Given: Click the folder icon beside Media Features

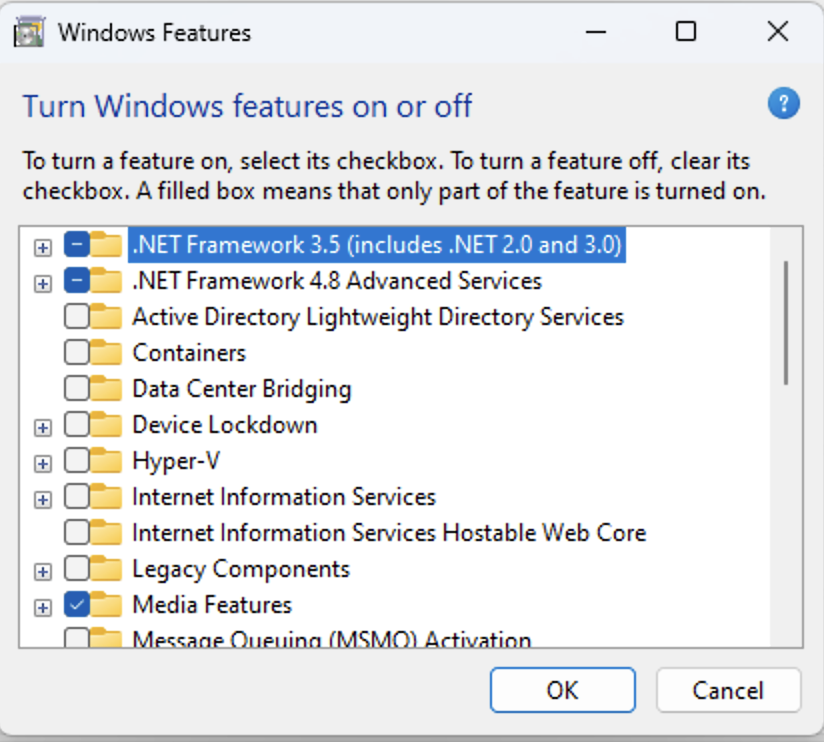Looking at the screenshot, I should (x=106, y=604).
